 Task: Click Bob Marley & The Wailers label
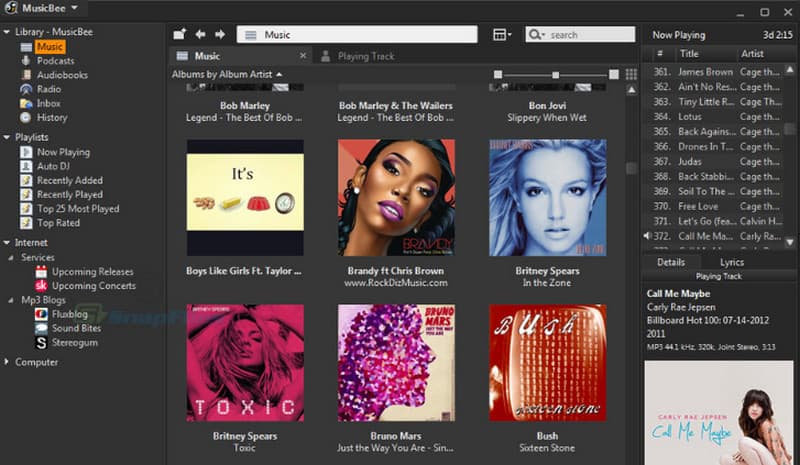396,106
